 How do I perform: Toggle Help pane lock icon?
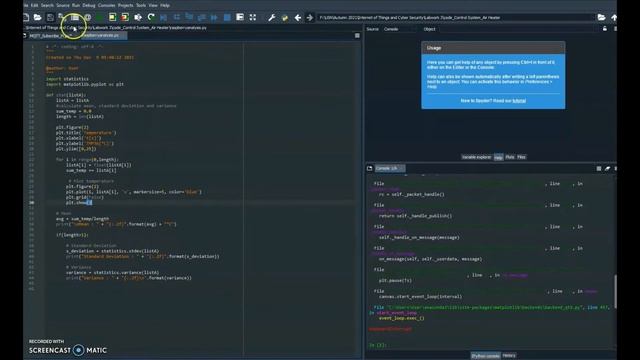point(605,29)
